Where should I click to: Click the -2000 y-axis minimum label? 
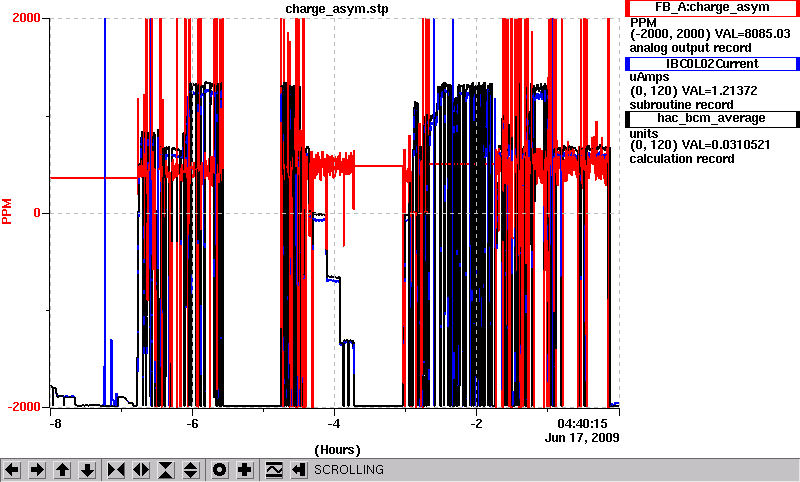tap(24, 407)
